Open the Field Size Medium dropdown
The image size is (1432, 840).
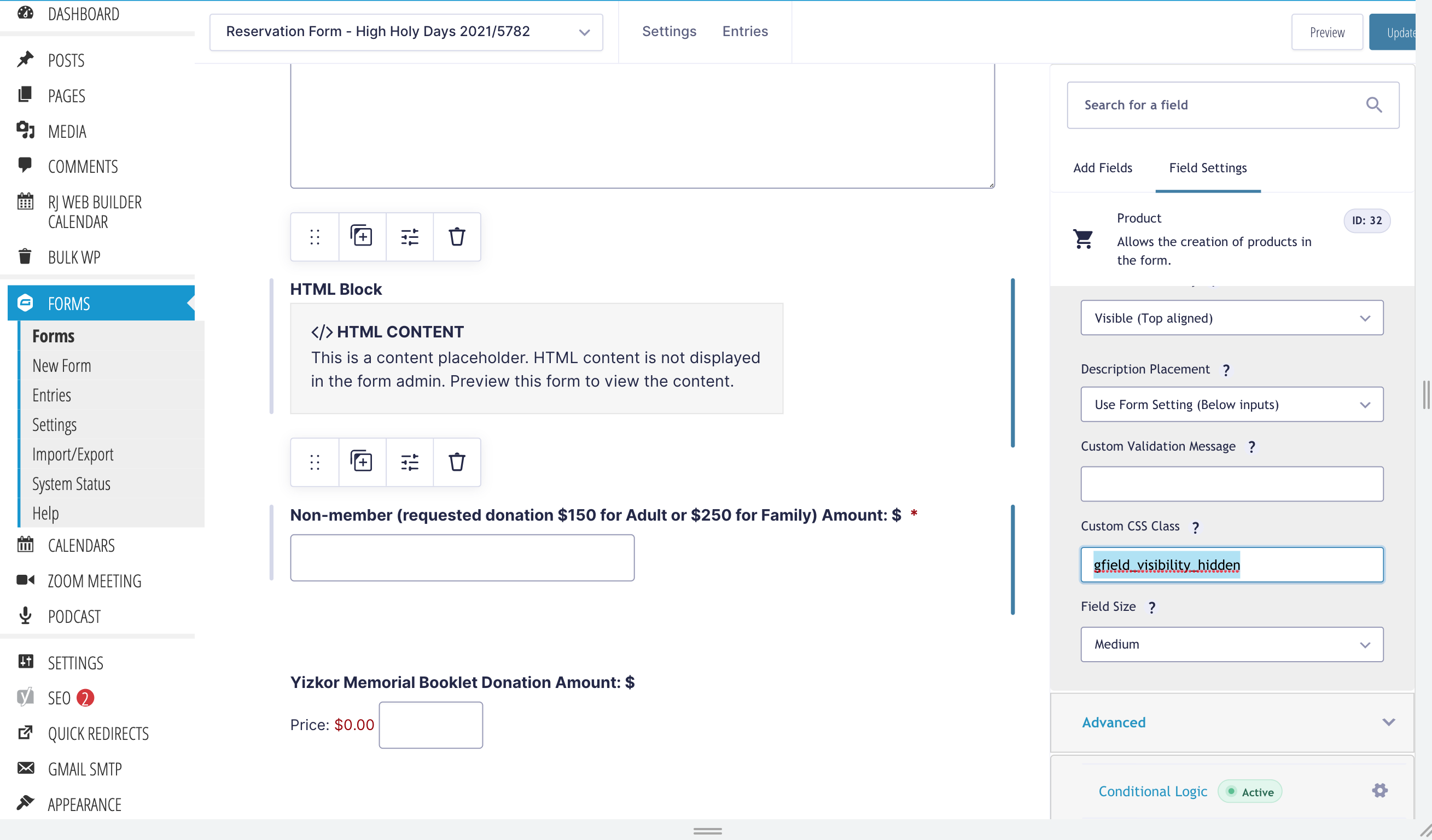coord(1231,644)
